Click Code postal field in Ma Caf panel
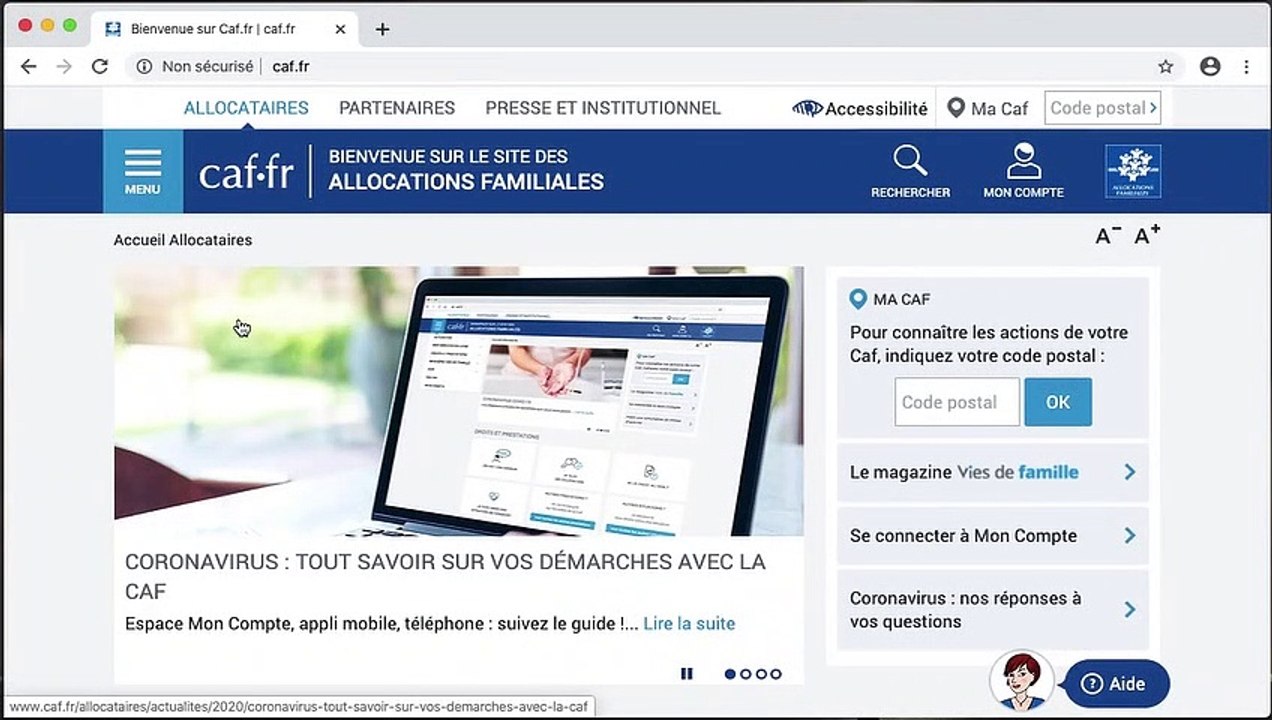The image size is (1272, 720). [x=957, y=402]
